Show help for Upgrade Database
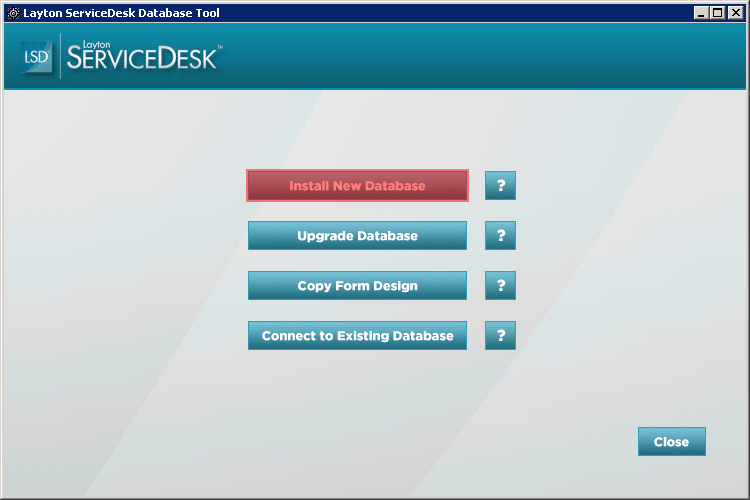 click(x=500, y=235)
